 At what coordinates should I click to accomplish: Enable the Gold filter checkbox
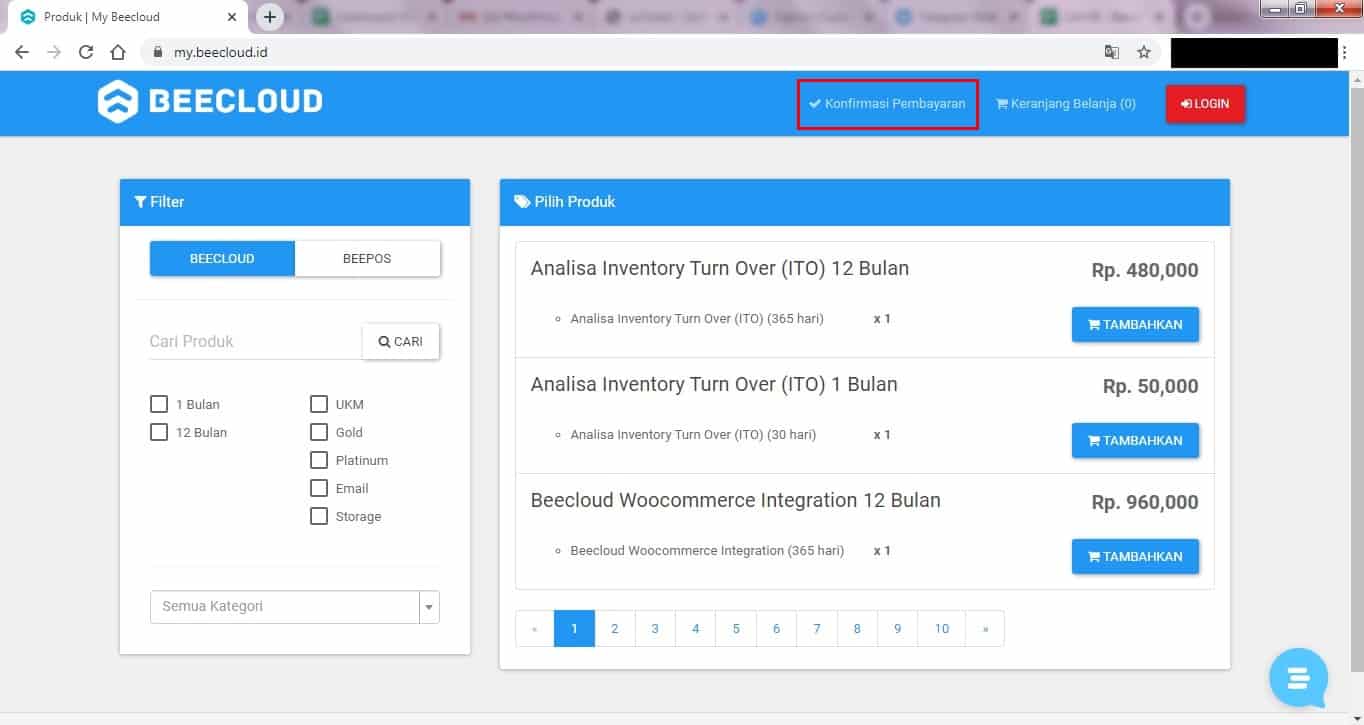pyautogui.click(x=319, y=432)
